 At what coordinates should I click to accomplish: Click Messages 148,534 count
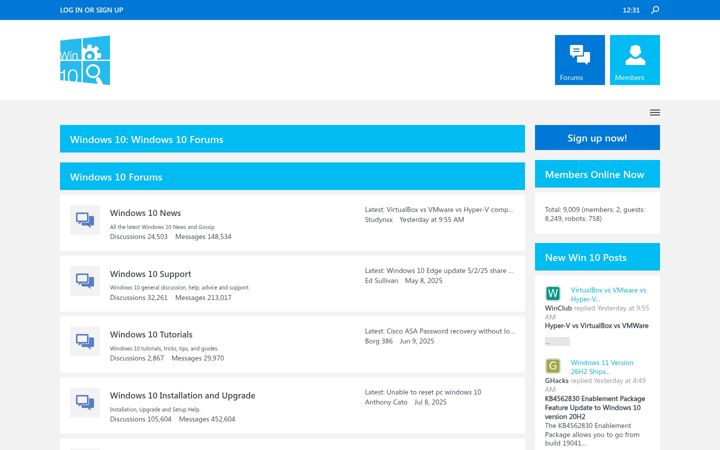203,236
